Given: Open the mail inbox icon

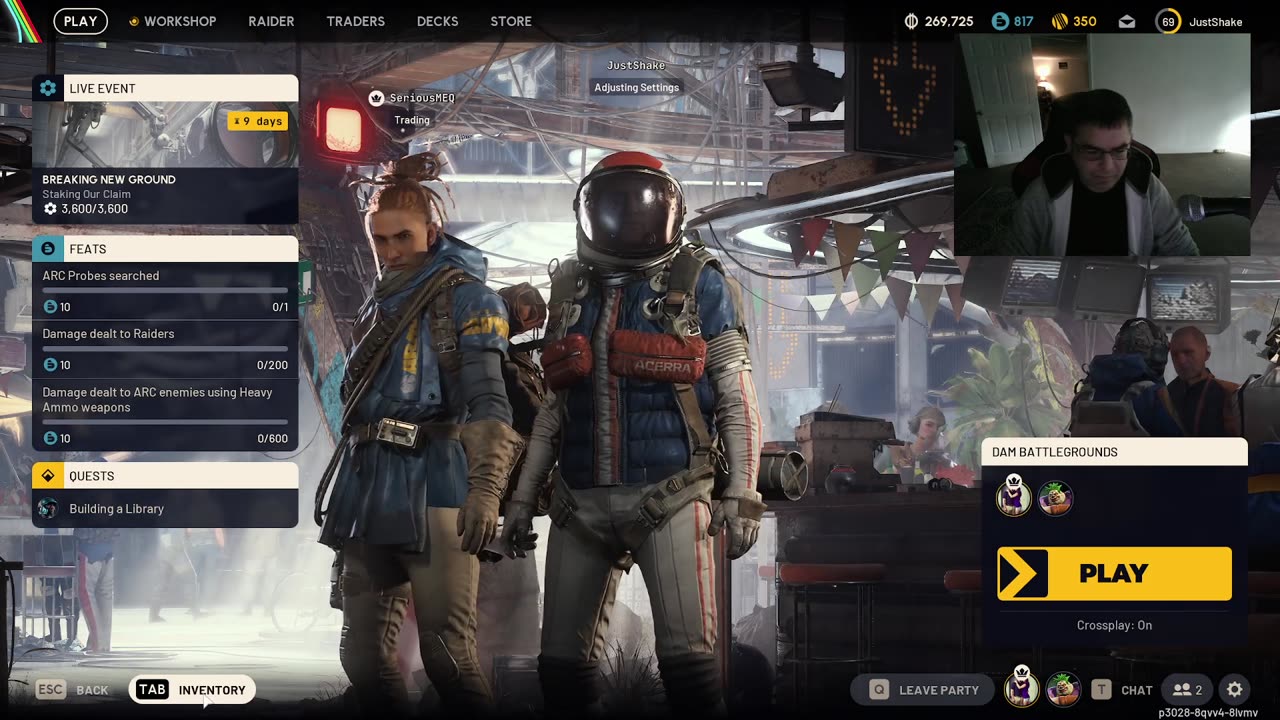Looking at the screenshot, I should point(1127,21).
